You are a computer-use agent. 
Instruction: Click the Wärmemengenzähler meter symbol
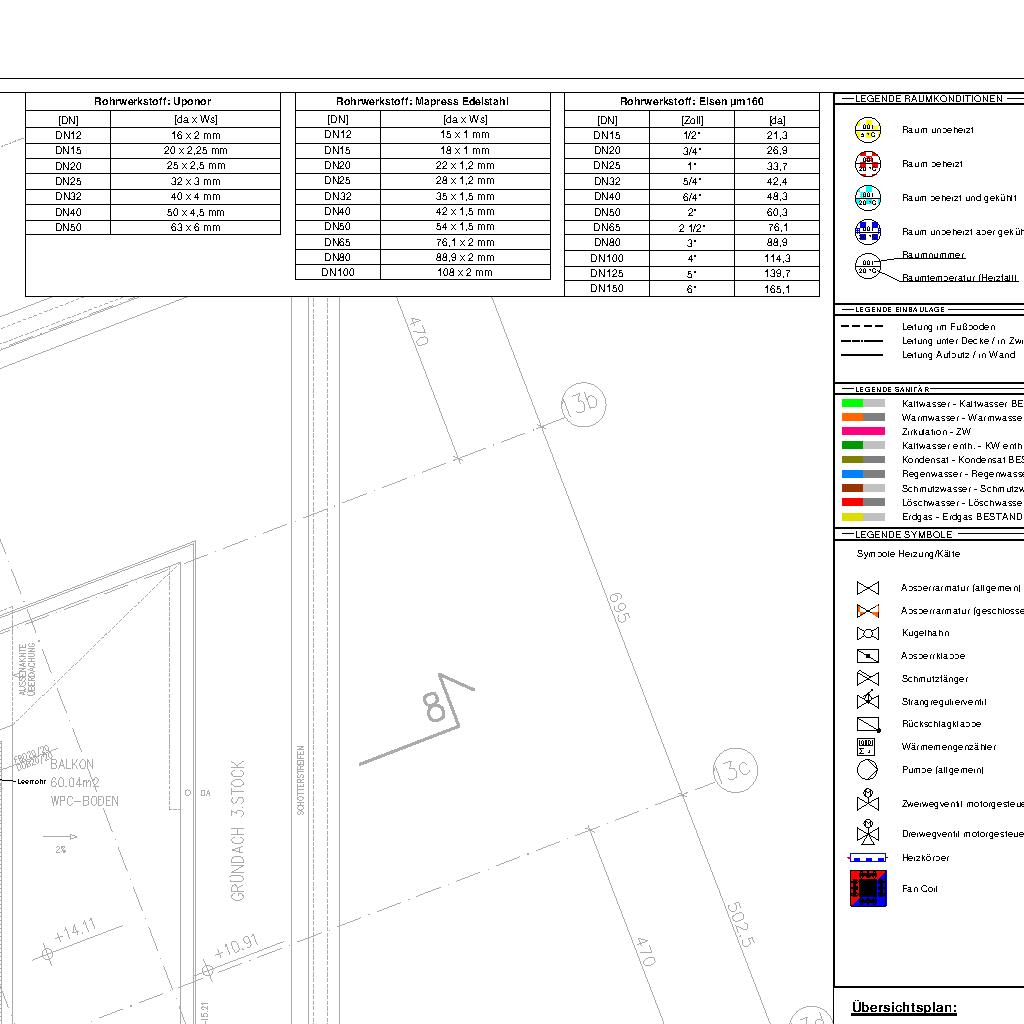[x=867, y=746]
